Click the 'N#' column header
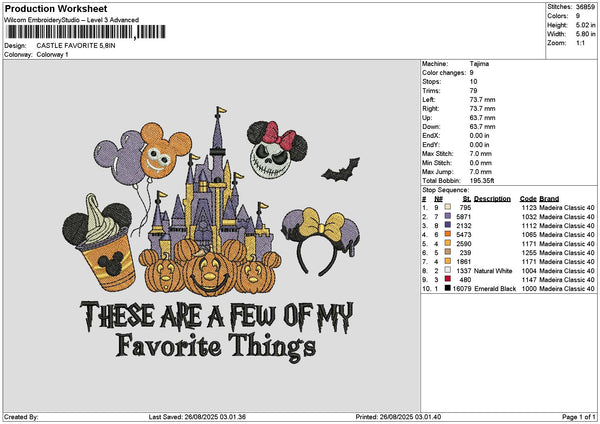The image size is (600, 424). pyautogui.click(x=438, y=199)
